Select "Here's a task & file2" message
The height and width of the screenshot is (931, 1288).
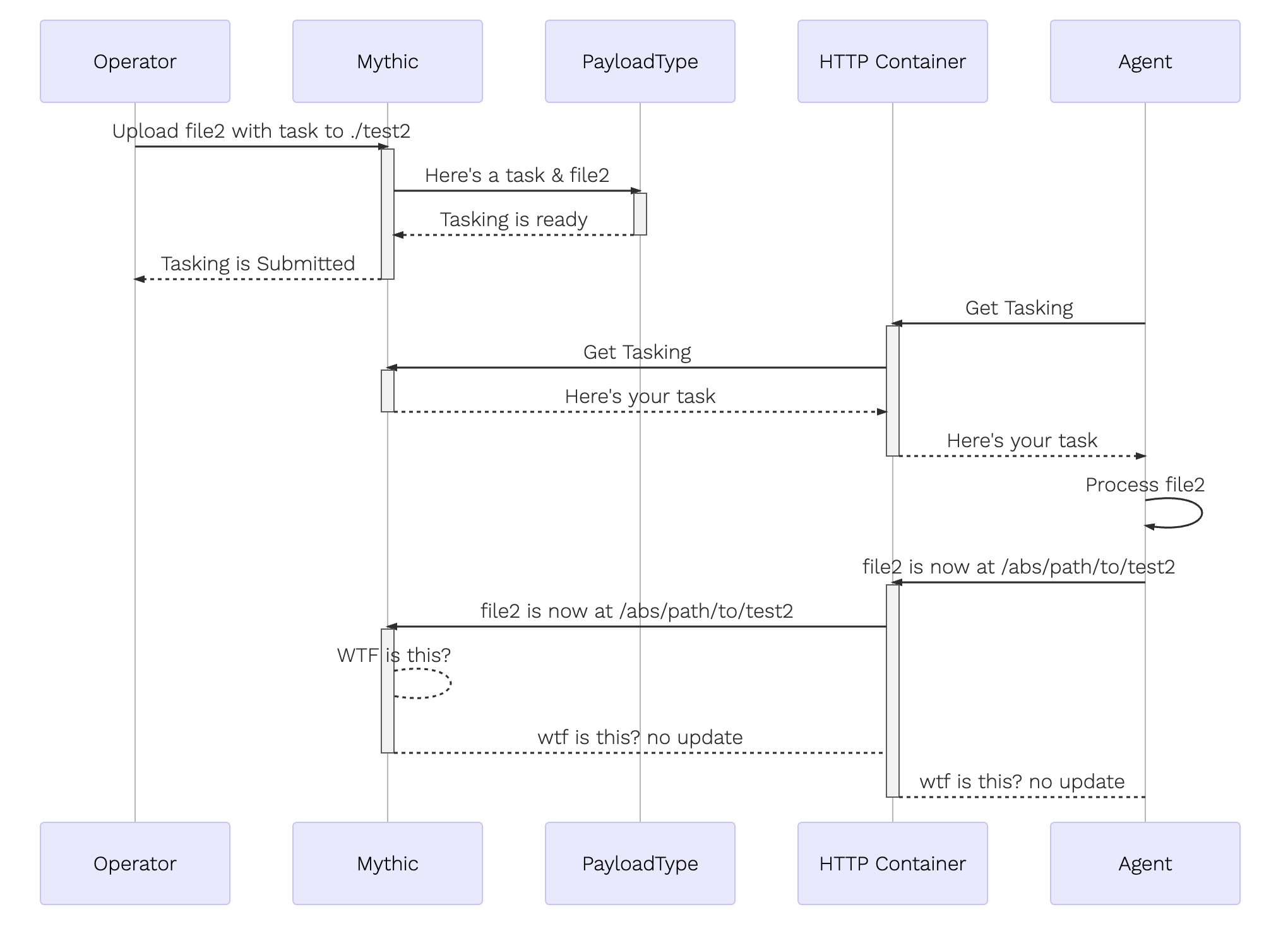tap(517, 176)
